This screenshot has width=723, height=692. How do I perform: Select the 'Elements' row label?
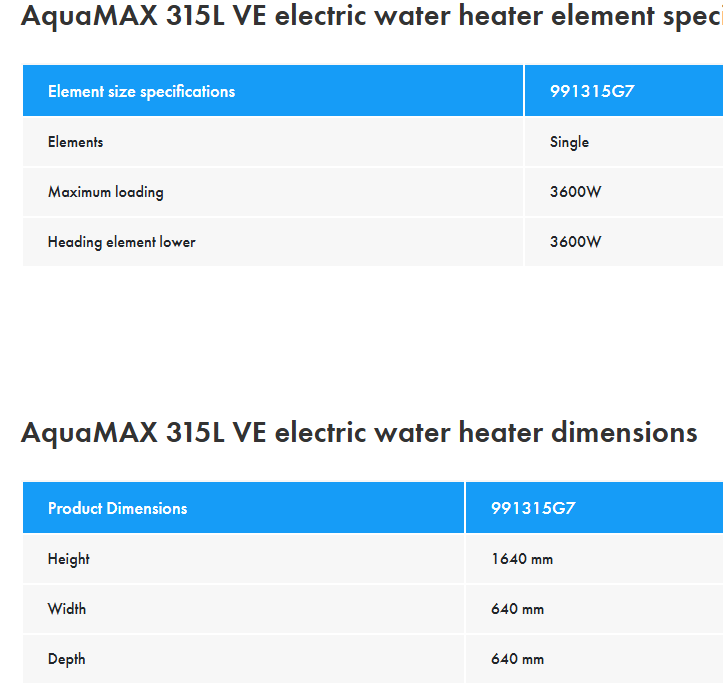[x=75, y=142]
